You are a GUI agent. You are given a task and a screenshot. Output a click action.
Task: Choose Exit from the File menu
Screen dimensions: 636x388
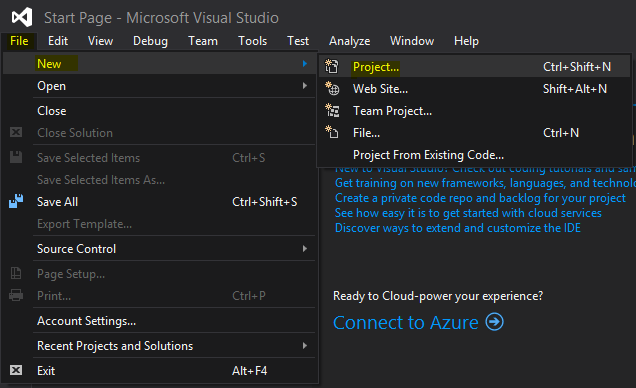click(159, 371)
